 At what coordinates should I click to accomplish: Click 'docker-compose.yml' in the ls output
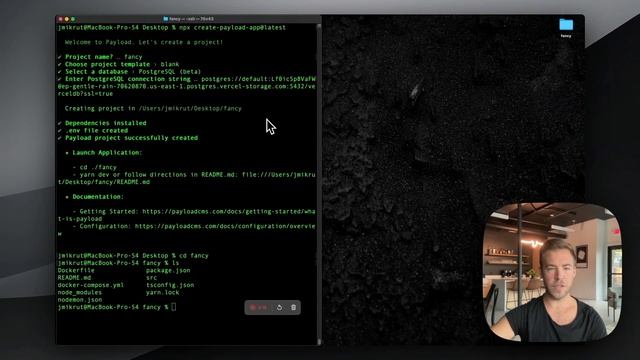click(91, 285)
